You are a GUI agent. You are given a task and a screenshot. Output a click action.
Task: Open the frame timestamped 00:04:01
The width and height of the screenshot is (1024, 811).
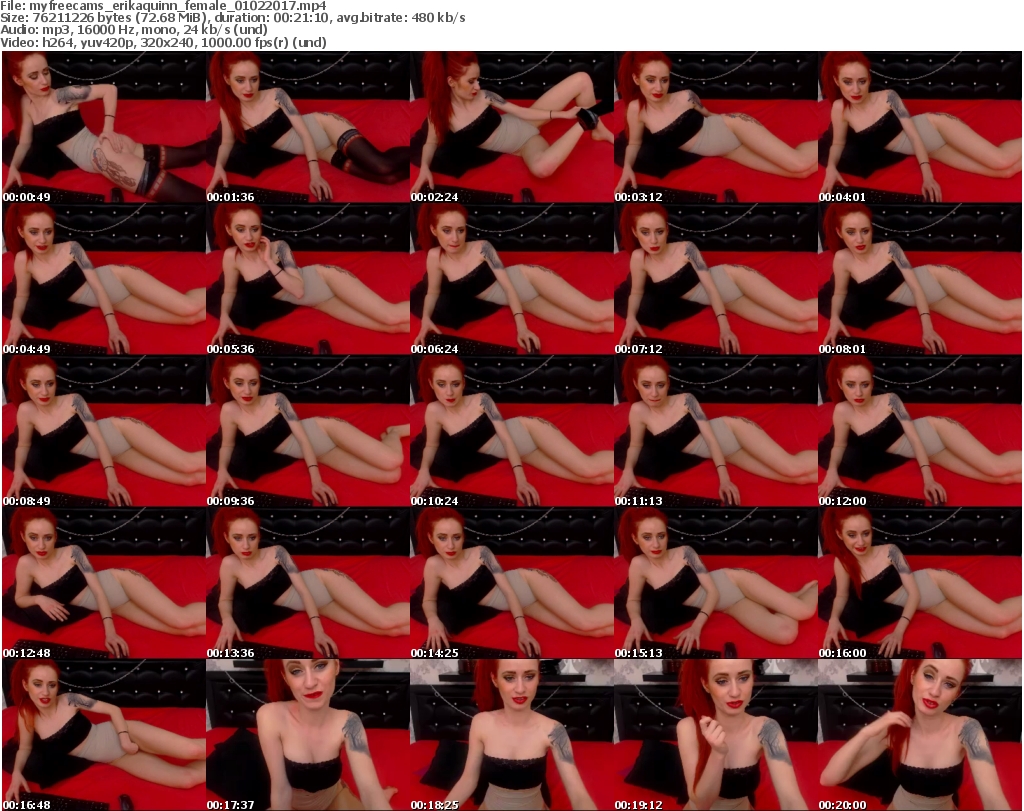pos(920,127)
